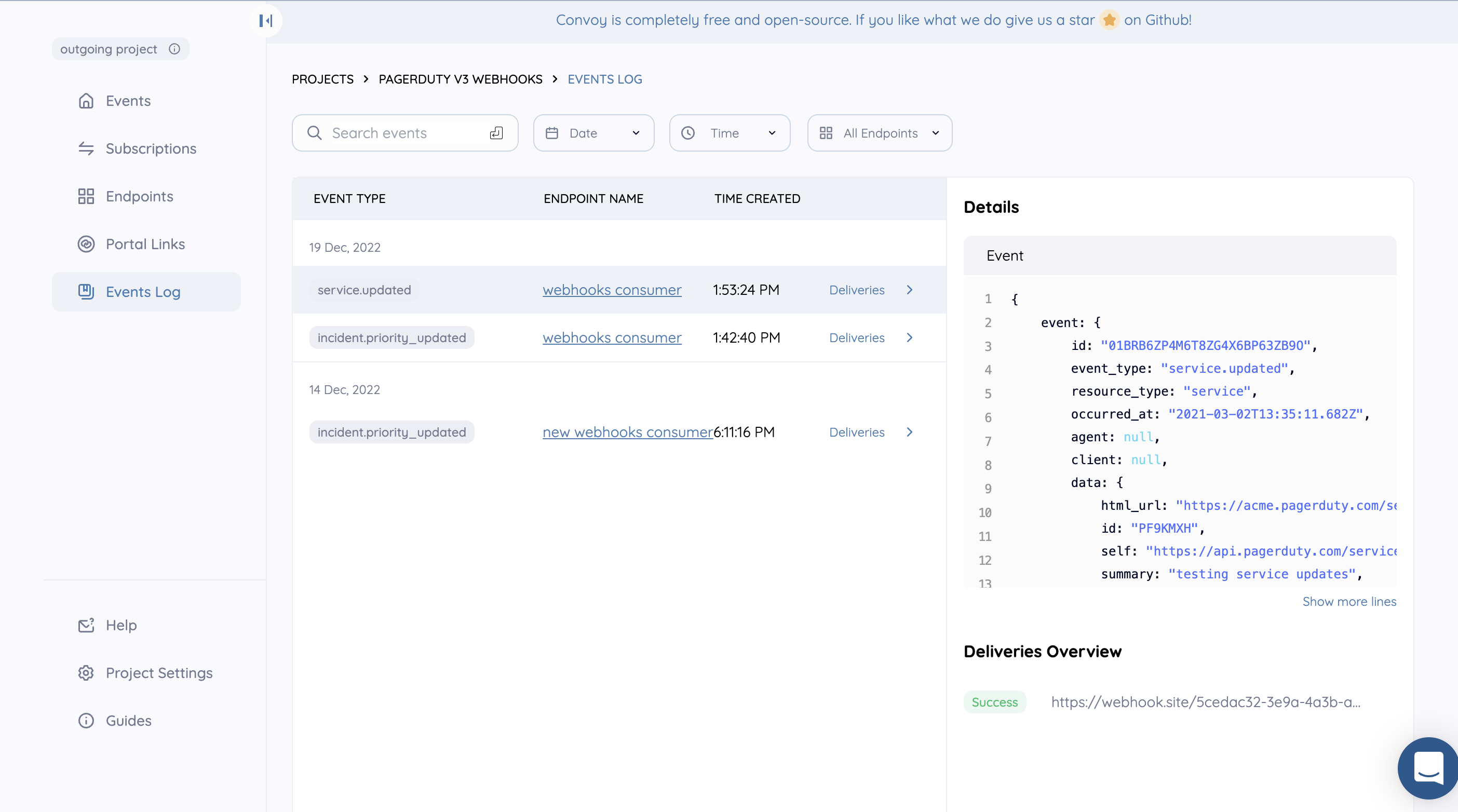
Task: Toggle the outgoing project info icon
Action: [x=175, y=48]
